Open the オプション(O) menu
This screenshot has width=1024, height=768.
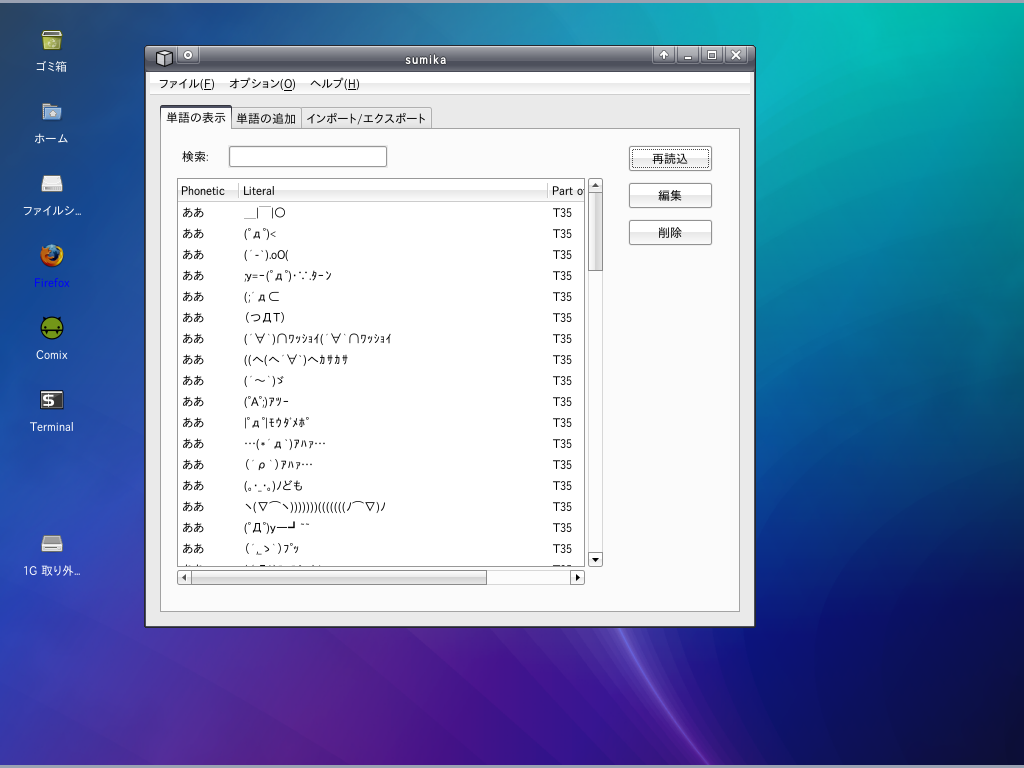[262, 84]
